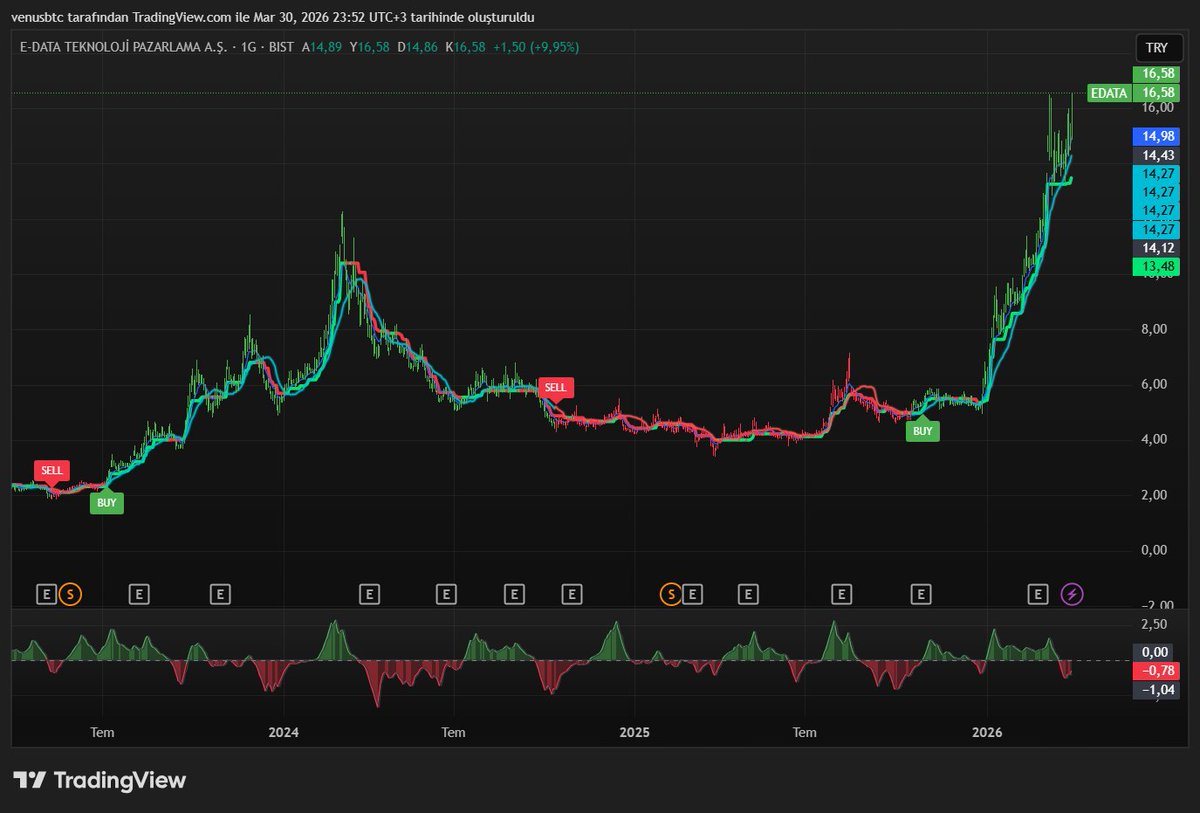Viewport: 1200px width, 813px height.
Task: Click the E marker below the mid-chart SELL label
Action: [x=572, y=594]
